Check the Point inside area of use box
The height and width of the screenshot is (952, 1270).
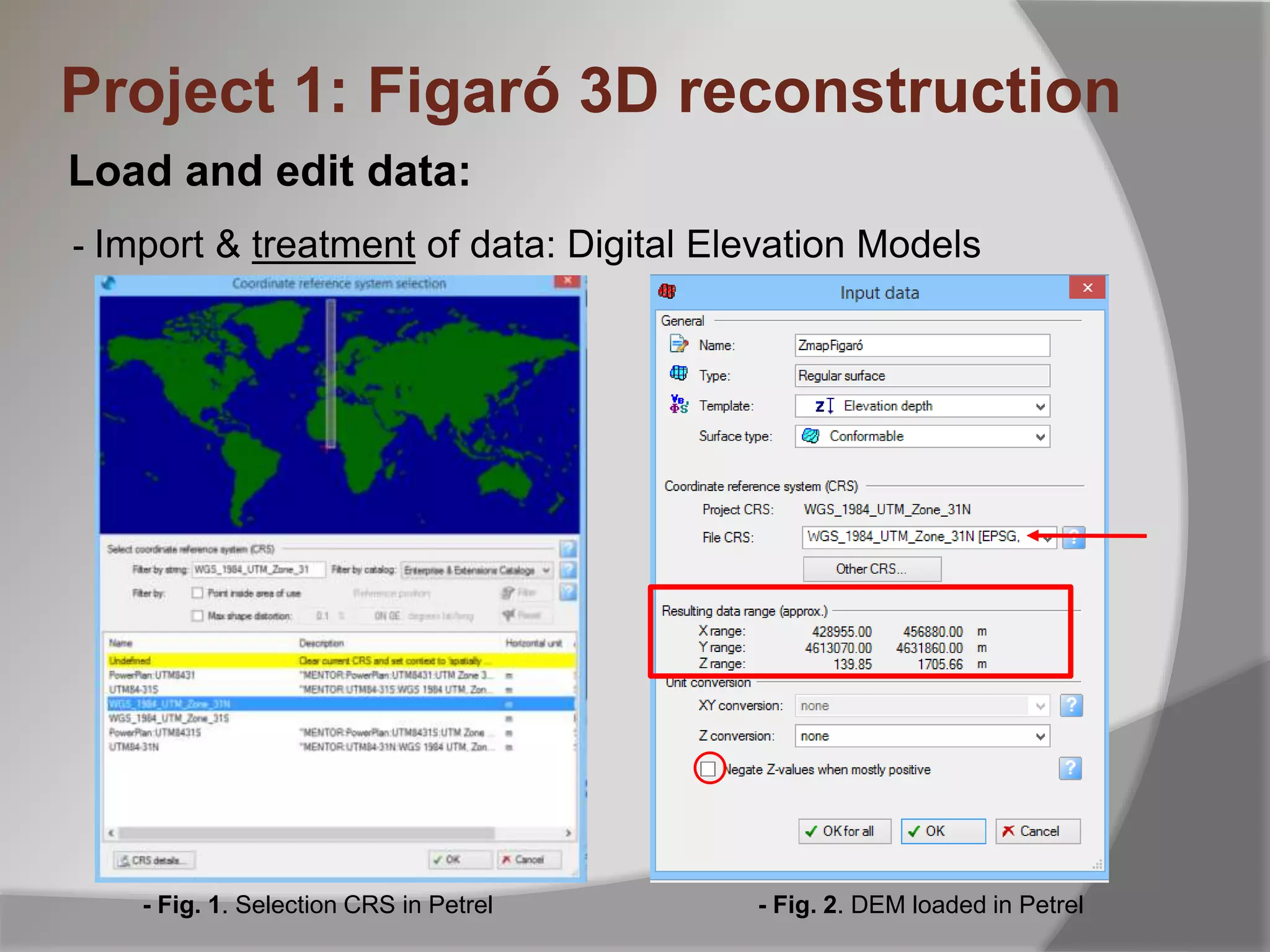pyautogui.click(x=197, y=593)
